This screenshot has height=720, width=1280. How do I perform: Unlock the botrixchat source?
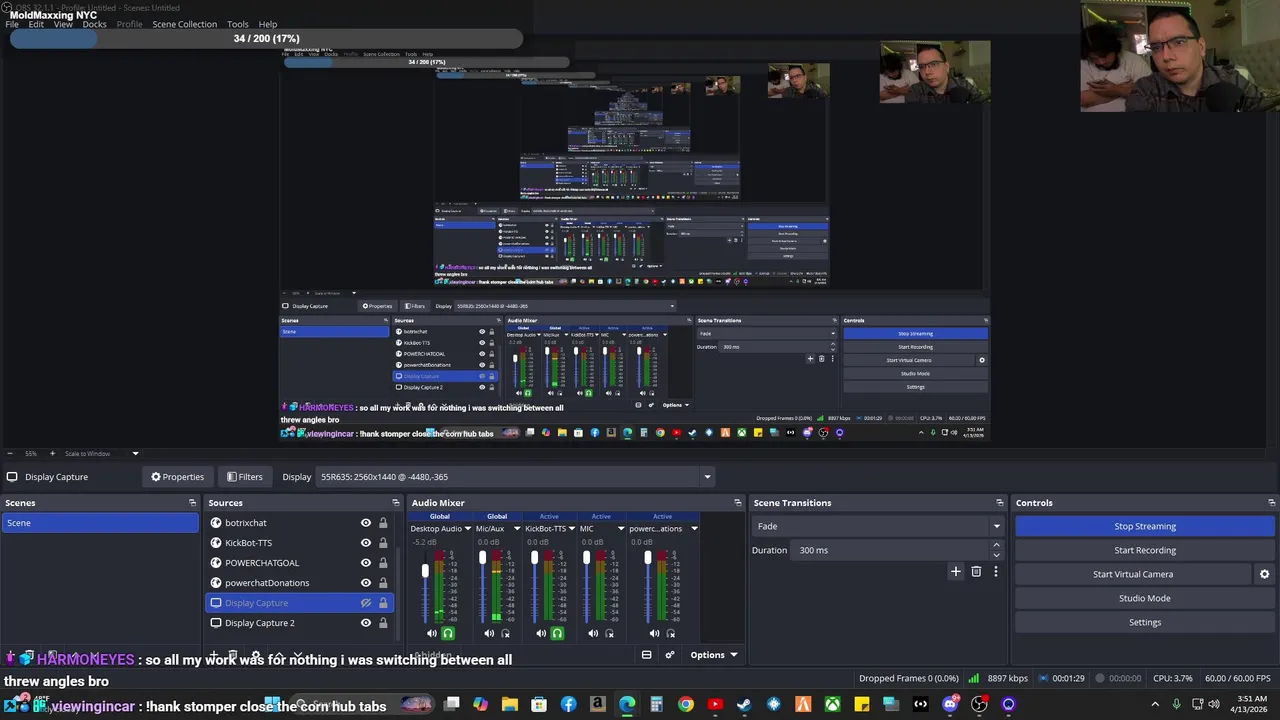pos(383,523)
